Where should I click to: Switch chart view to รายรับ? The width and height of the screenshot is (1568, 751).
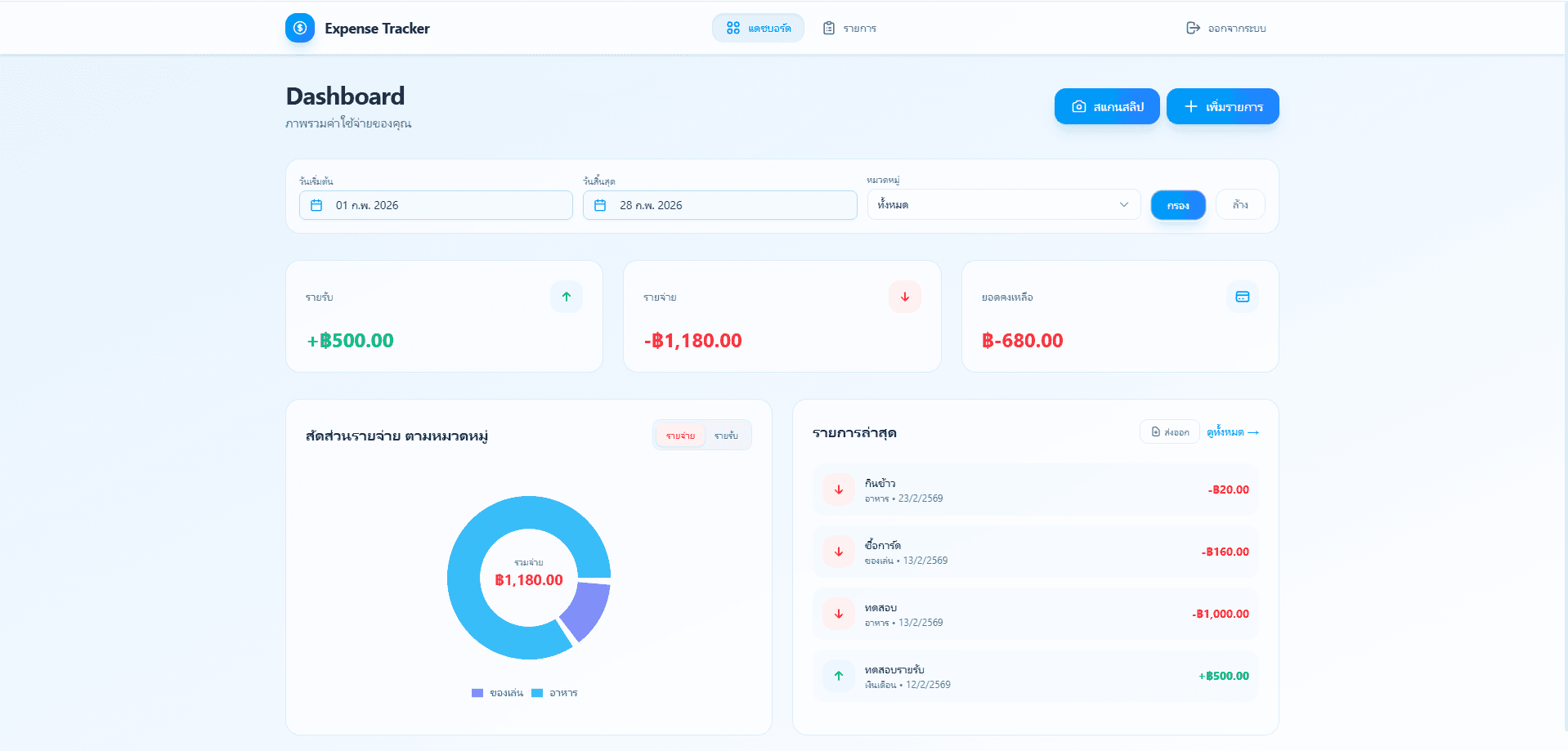[726, 435]
